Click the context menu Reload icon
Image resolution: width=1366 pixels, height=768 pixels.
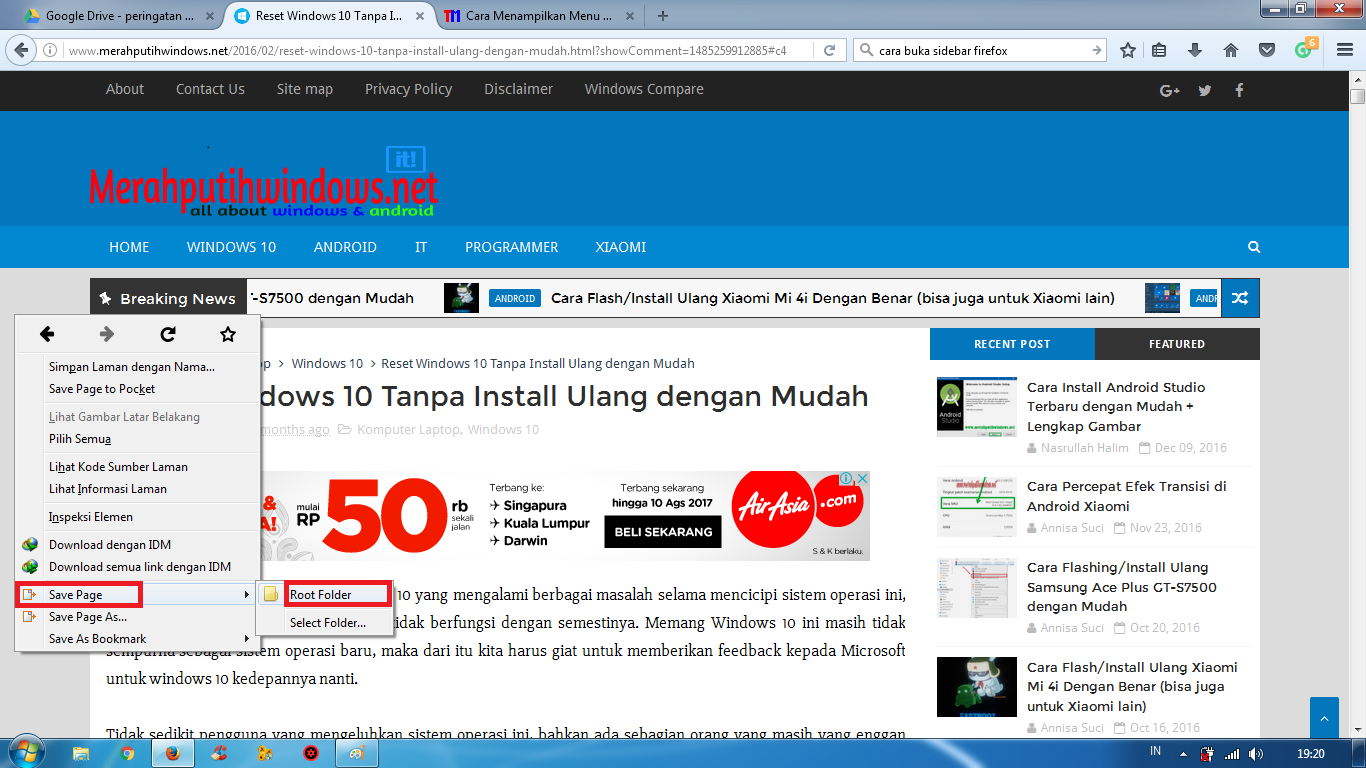click(168, 334)
